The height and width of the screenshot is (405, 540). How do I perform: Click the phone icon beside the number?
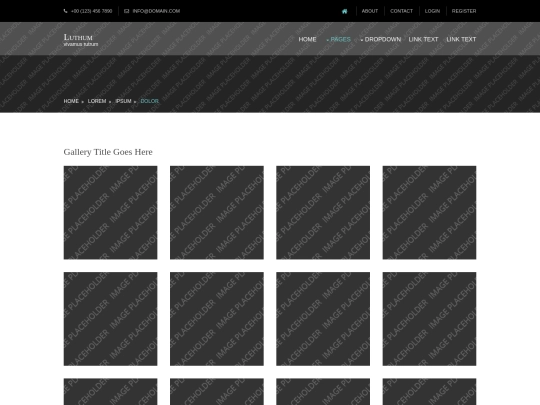click(65, 11)
